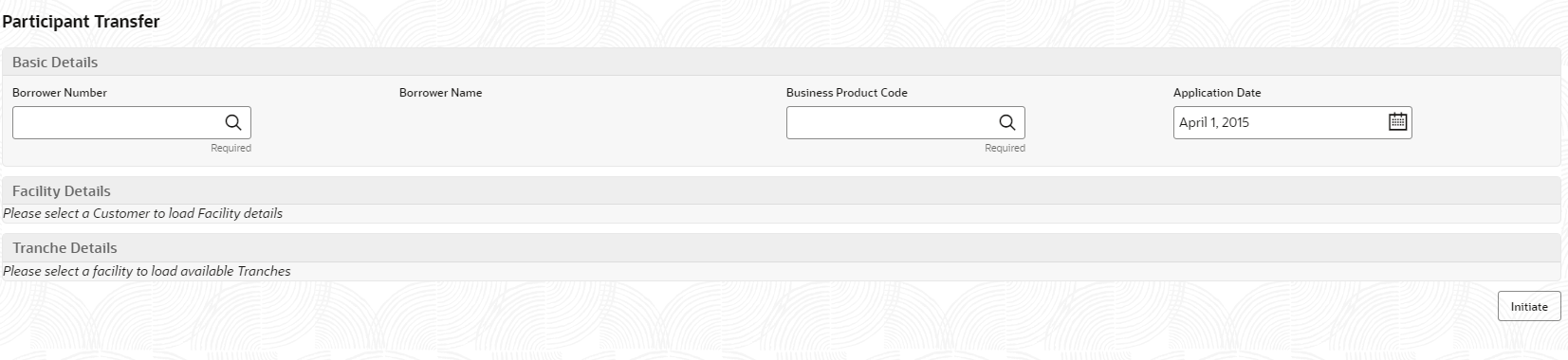Open Borrower Number search lookup icon
Screen dimensions: 1568x360
click(x=232, y=122)
